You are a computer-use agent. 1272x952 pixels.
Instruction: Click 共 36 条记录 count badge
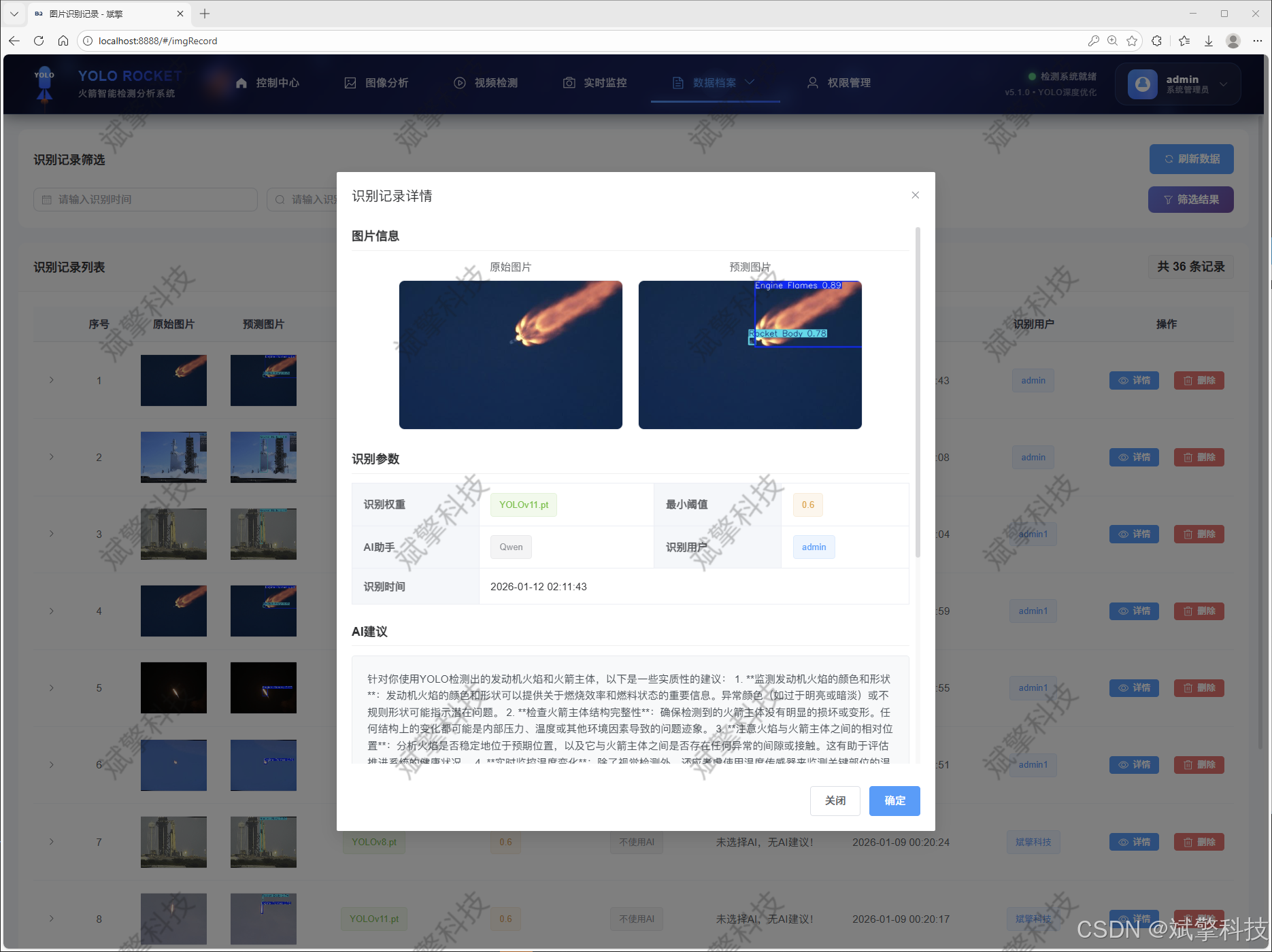pos(1191,267)
